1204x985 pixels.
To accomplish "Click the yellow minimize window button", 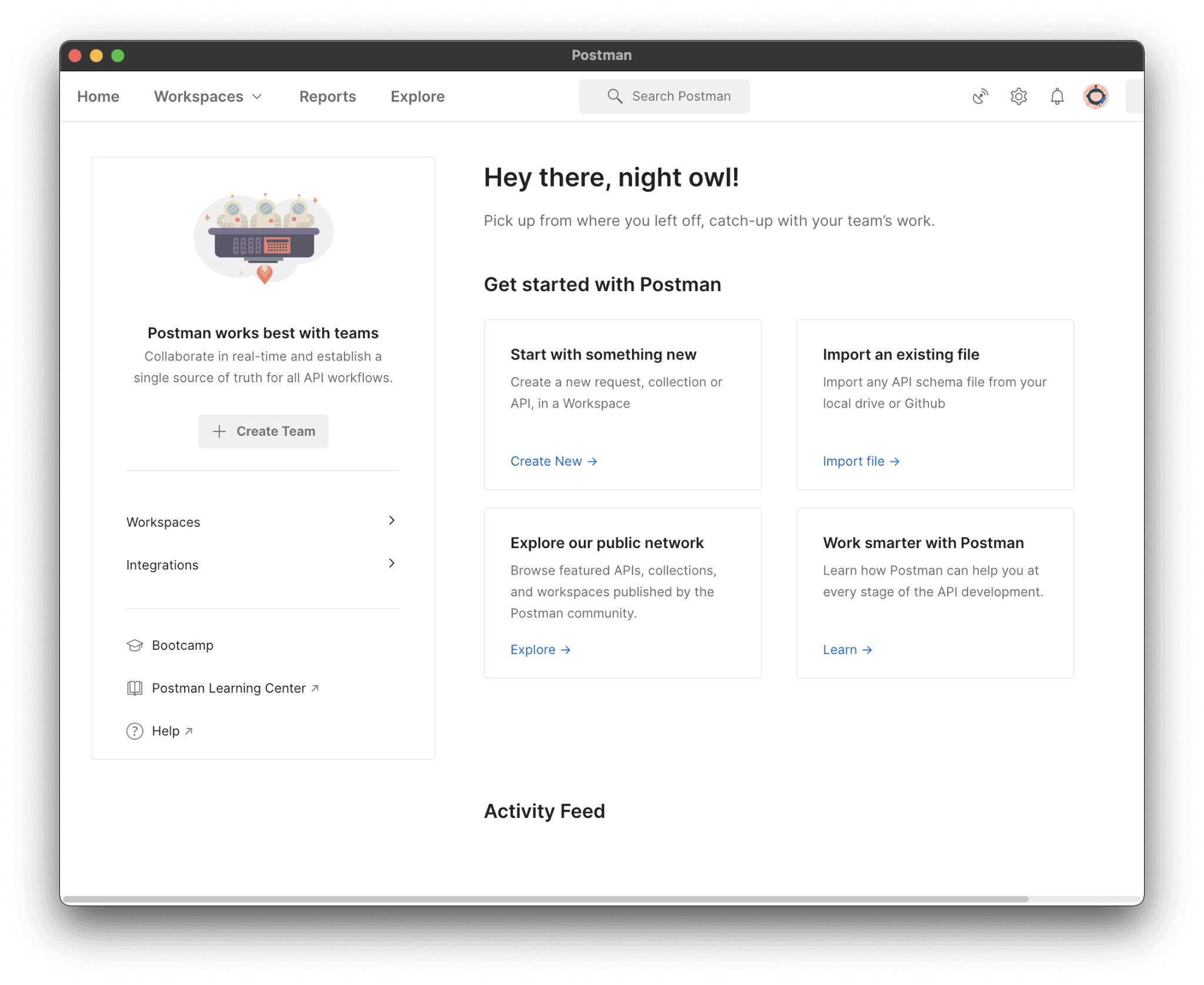I will pos(96,56).
